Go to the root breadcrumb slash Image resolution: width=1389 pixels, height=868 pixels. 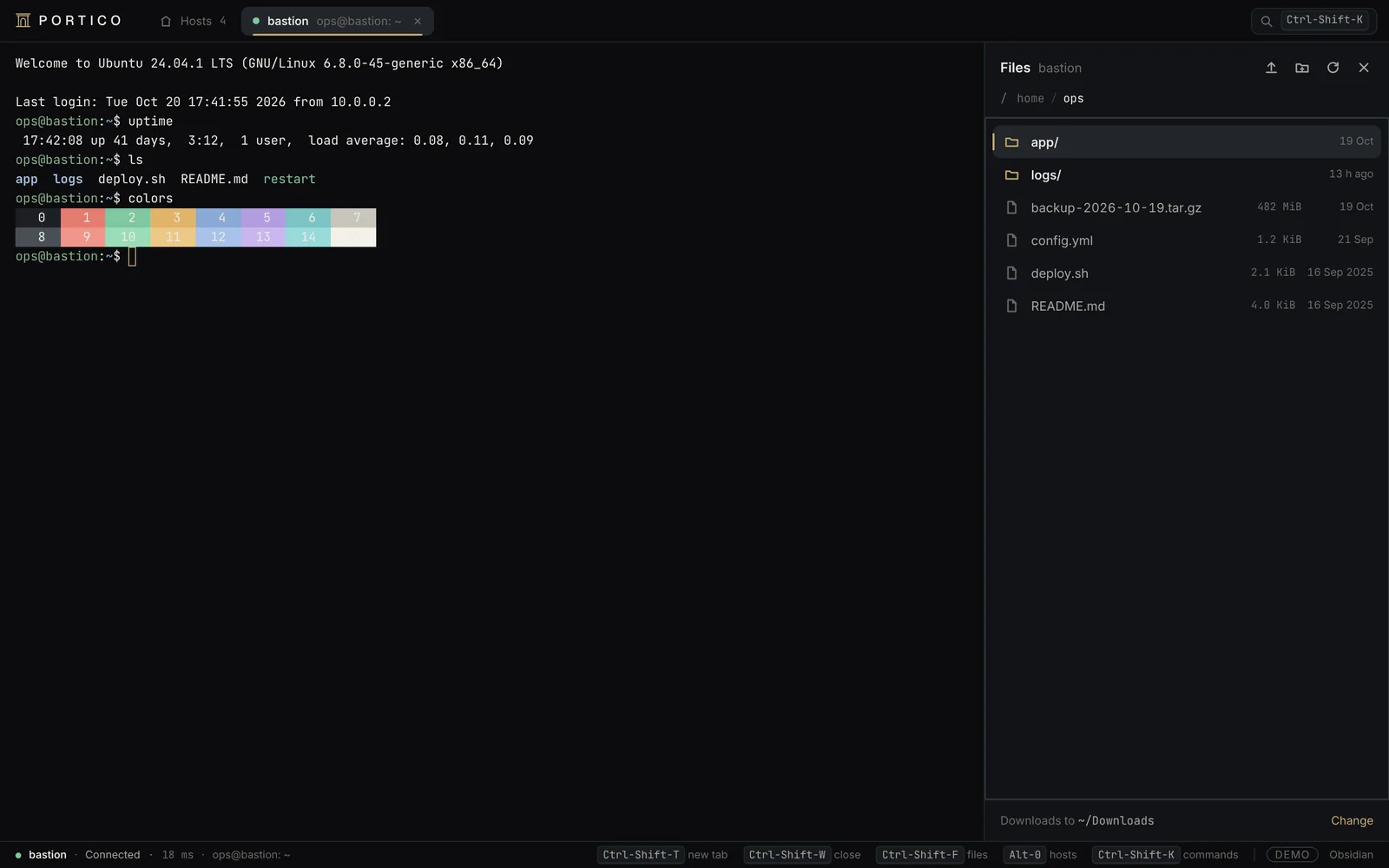coord(1004,98)
